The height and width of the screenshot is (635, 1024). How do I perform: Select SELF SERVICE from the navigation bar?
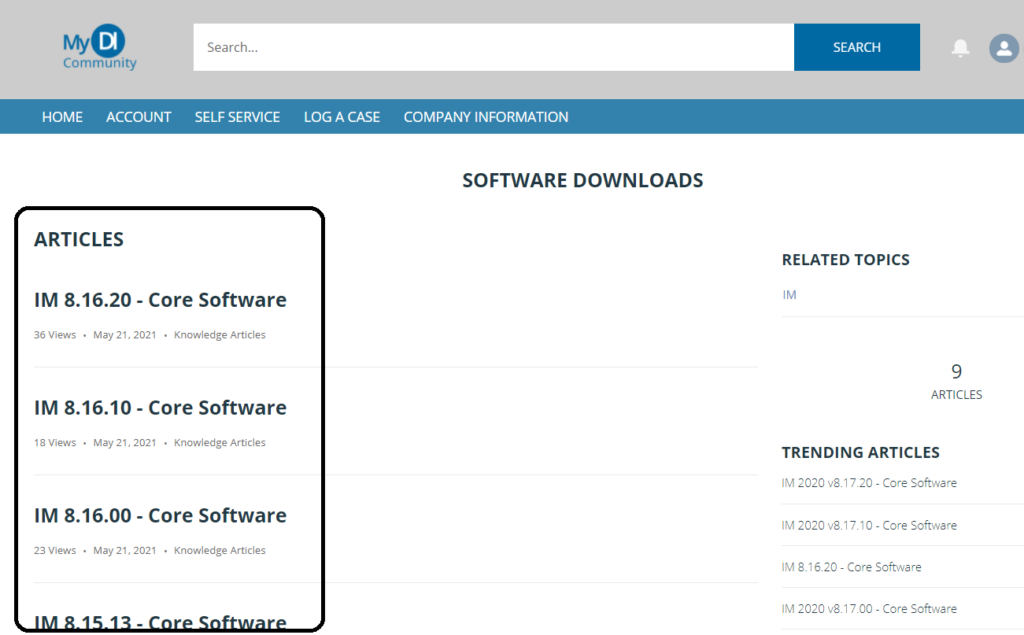(x=237, y=116)
